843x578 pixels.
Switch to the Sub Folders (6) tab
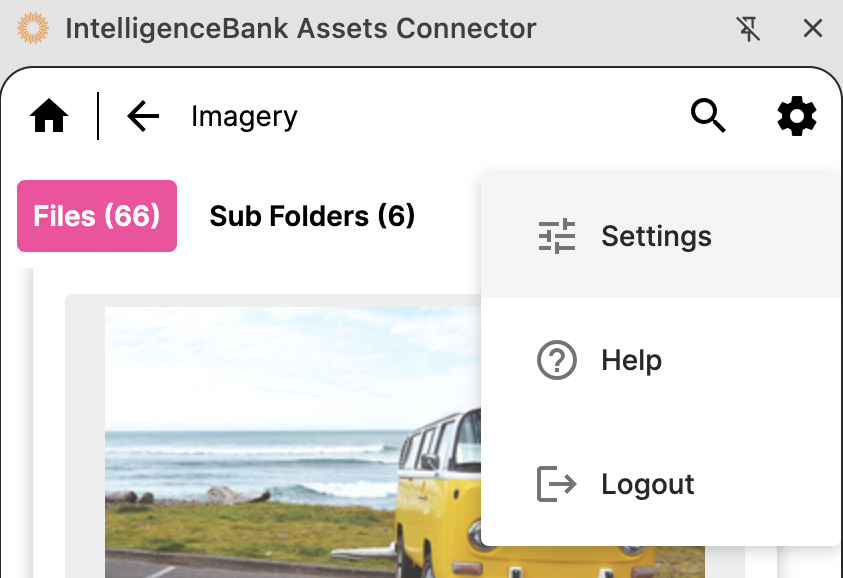[x=312, y=215]
